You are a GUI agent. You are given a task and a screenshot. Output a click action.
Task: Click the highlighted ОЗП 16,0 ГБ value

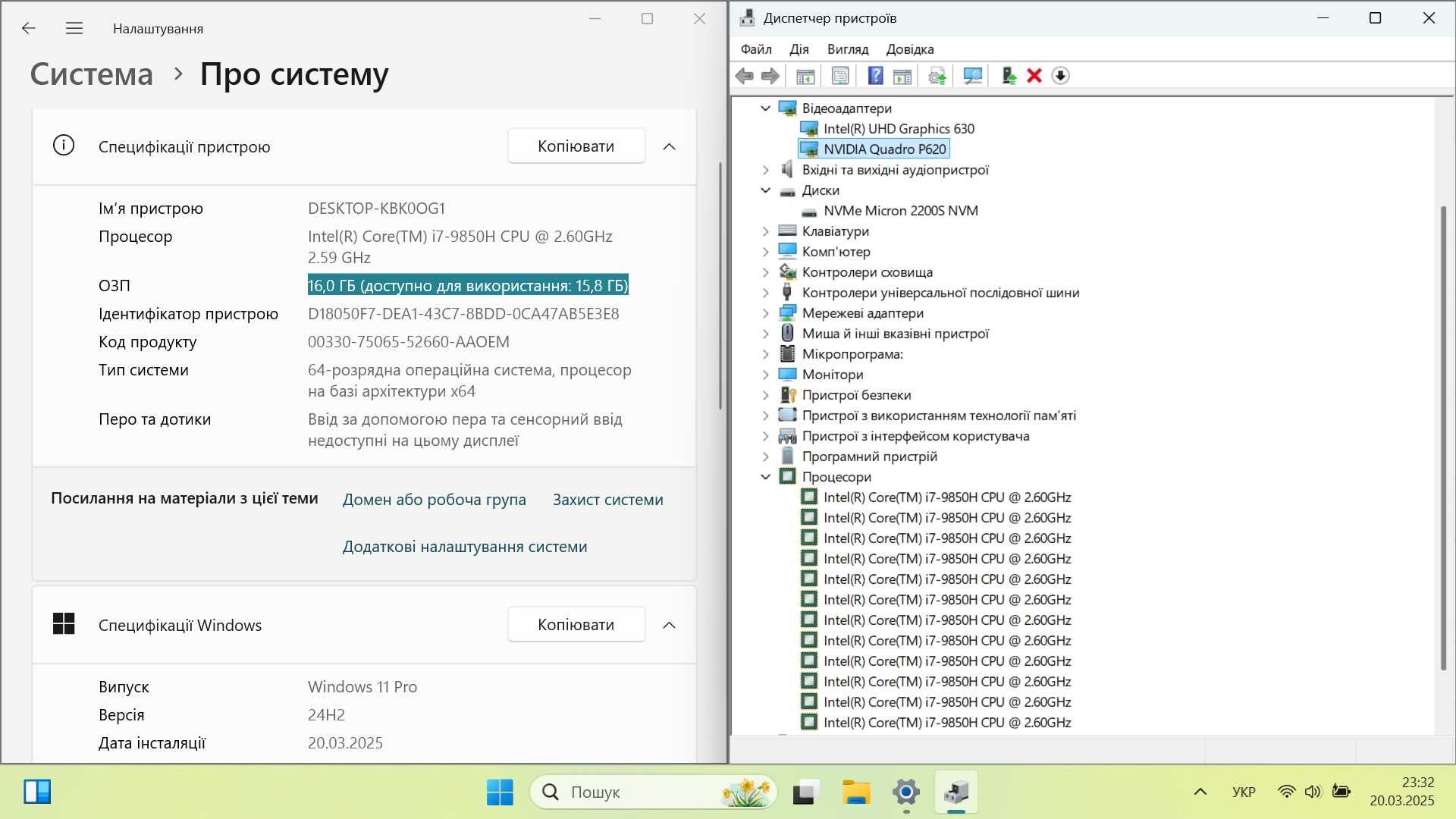(x=468, y=286)
